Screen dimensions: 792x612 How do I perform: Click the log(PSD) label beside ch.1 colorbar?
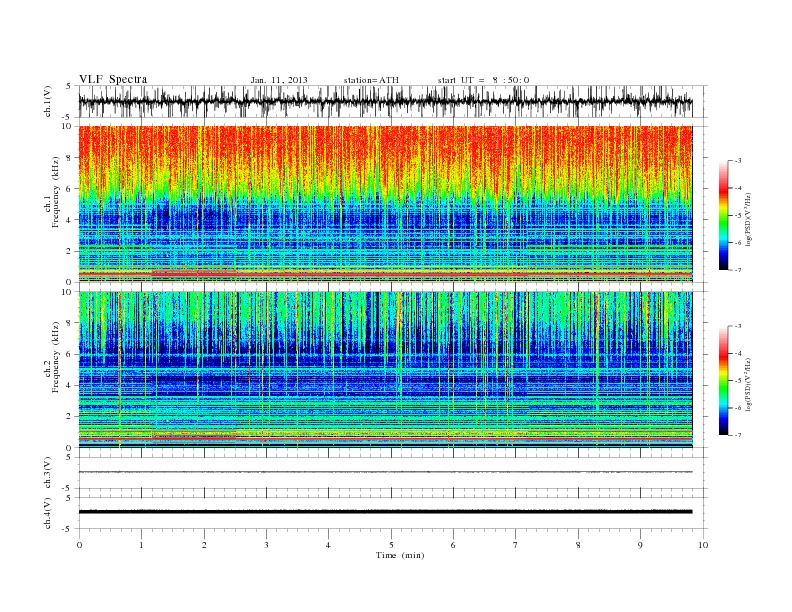coord(748,219)
